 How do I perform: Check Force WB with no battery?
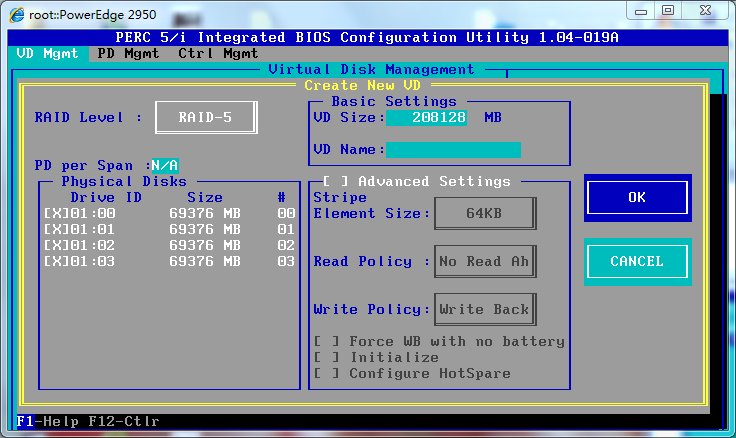pos(327,341)
